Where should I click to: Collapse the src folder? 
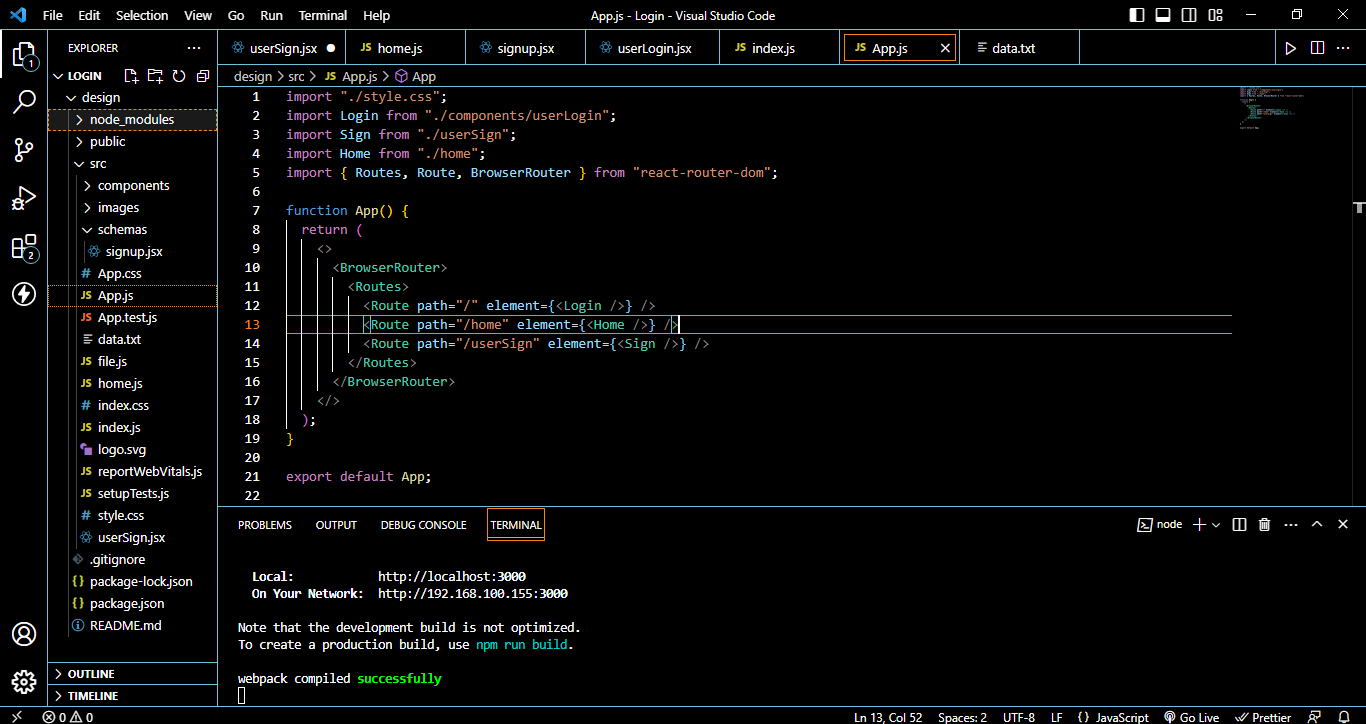(133, 163)
